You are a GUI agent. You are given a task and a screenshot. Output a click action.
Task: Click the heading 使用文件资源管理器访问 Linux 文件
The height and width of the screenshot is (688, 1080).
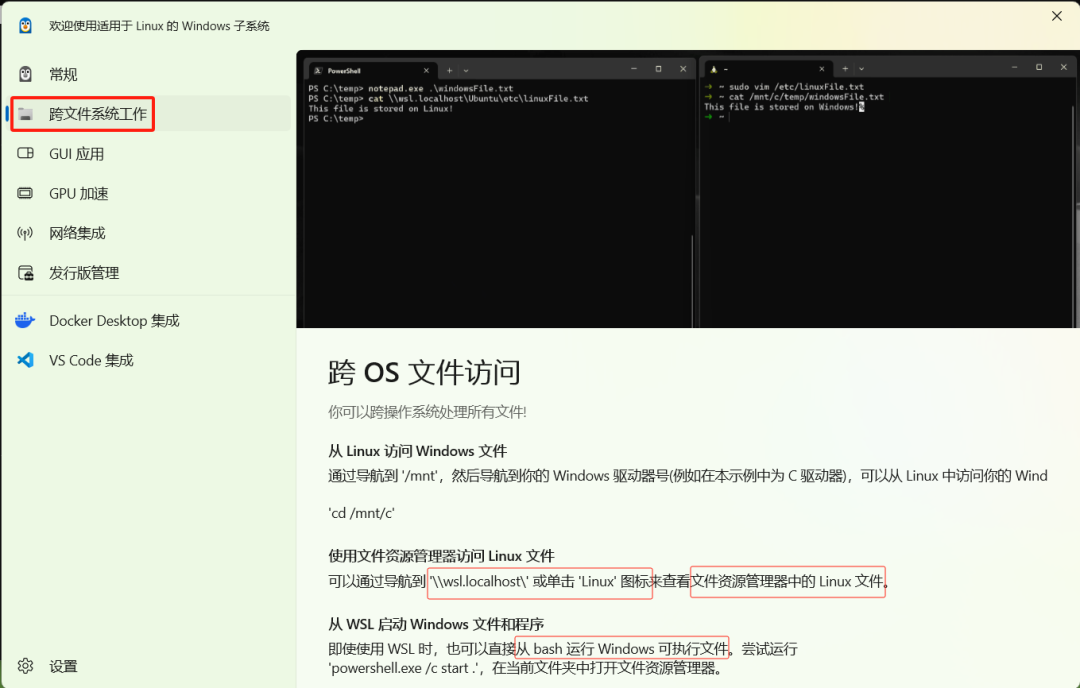point(441,556)
